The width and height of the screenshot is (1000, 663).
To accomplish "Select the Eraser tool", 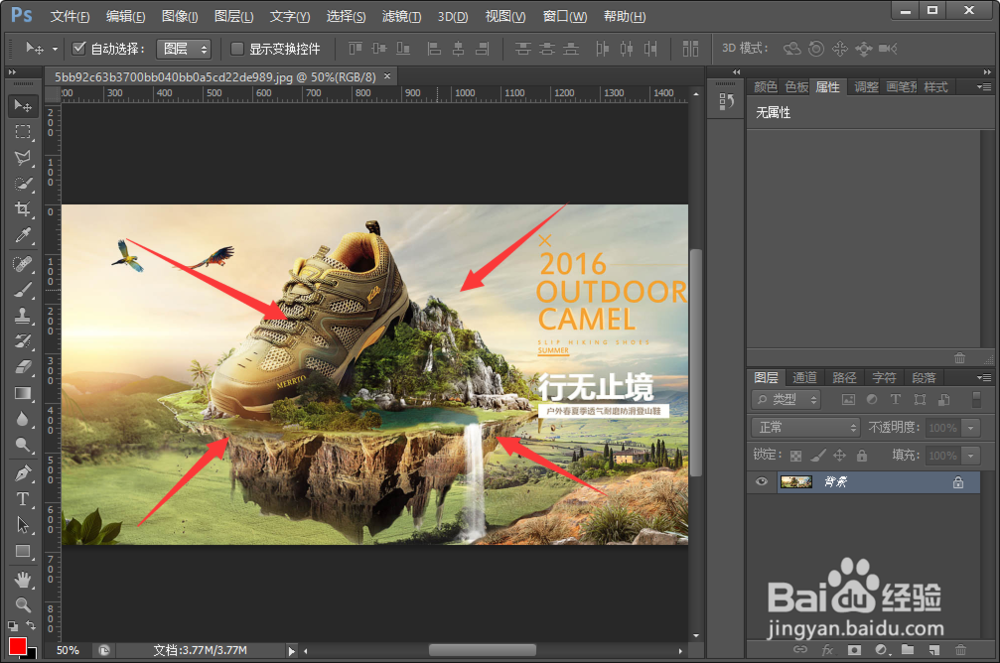I will click(x=23, y=367).
